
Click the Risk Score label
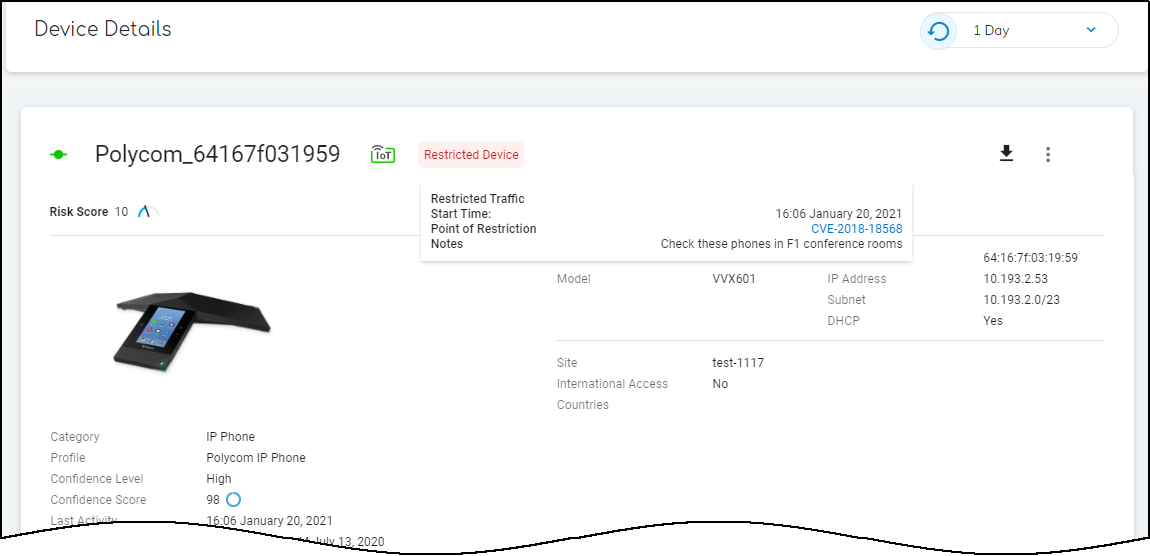point(79,212)
